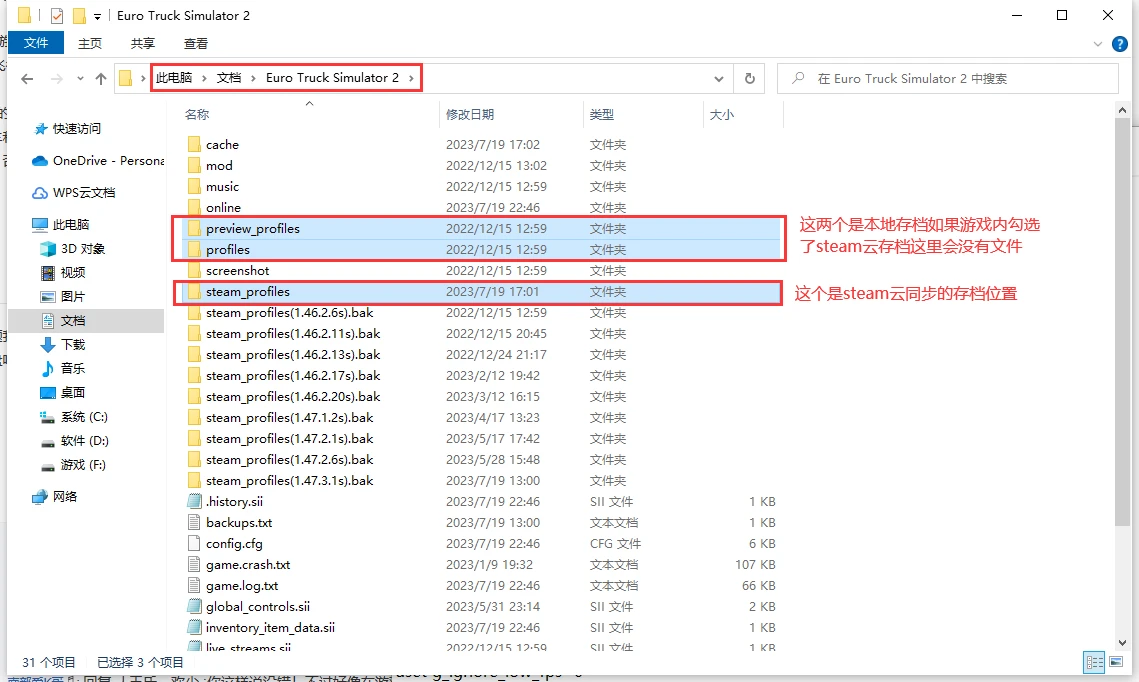The height and width of the screenshot is (682, 1139).
Task: Open the 查看 ribbon tab
Action: [x=195, y=44]
